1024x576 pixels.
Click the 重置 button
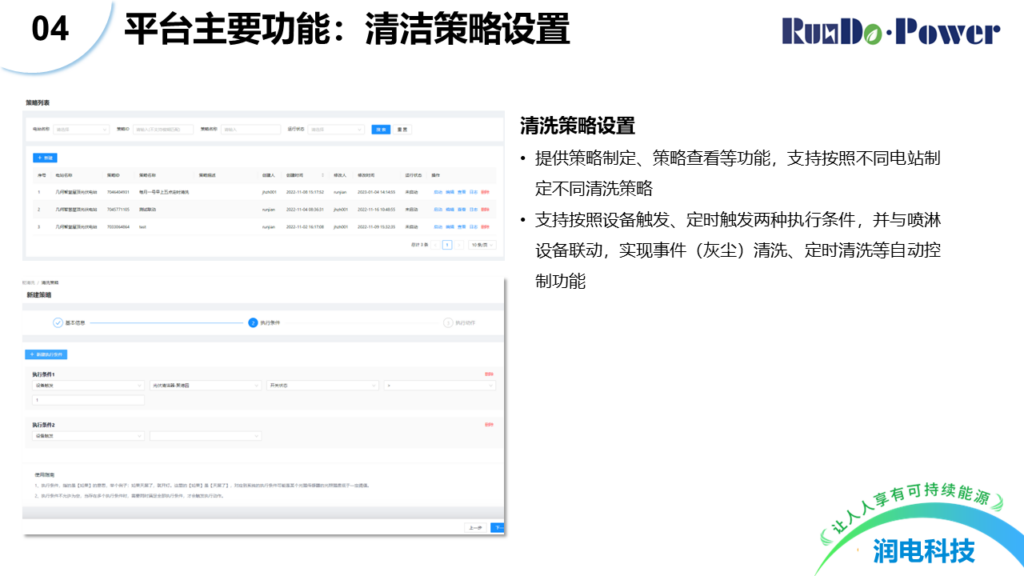pos(402,129)
